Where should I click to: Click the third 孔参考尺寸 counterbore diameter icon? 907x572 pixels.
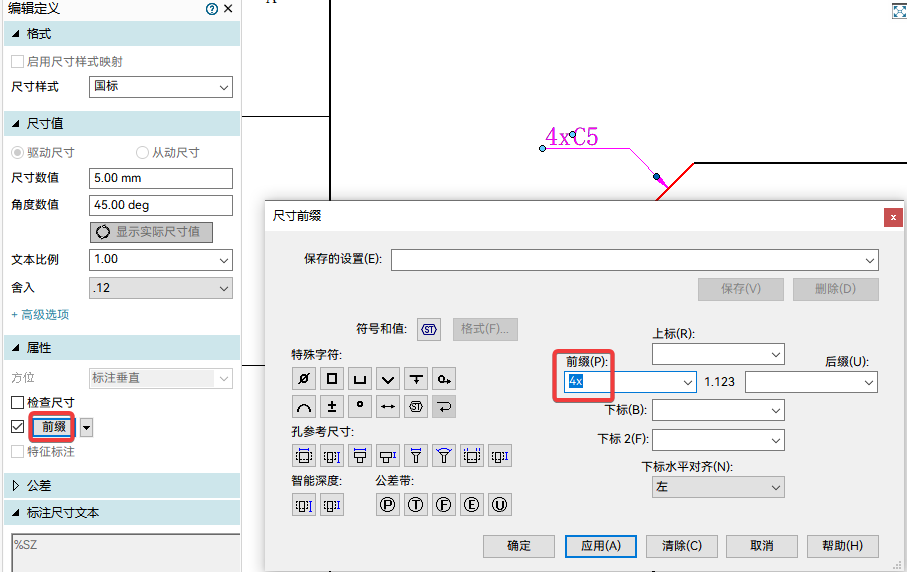click(360, 456)
